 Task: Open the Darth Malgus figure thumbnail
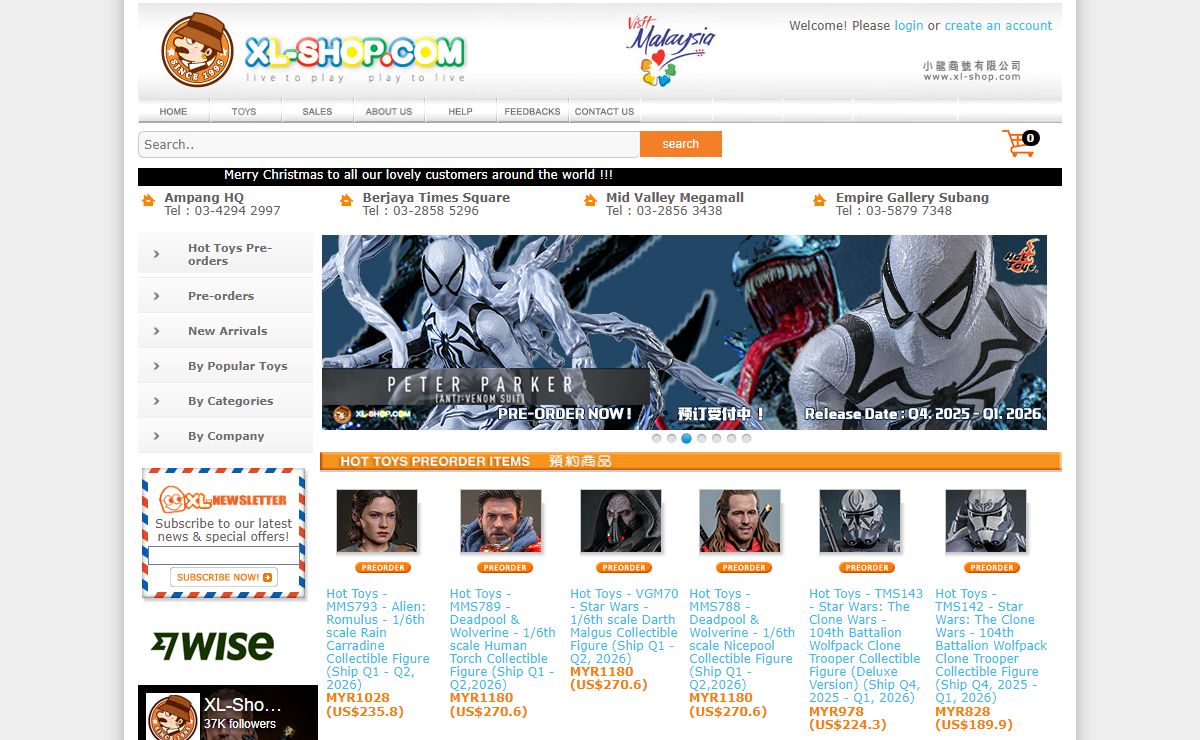tap(621, 521)
